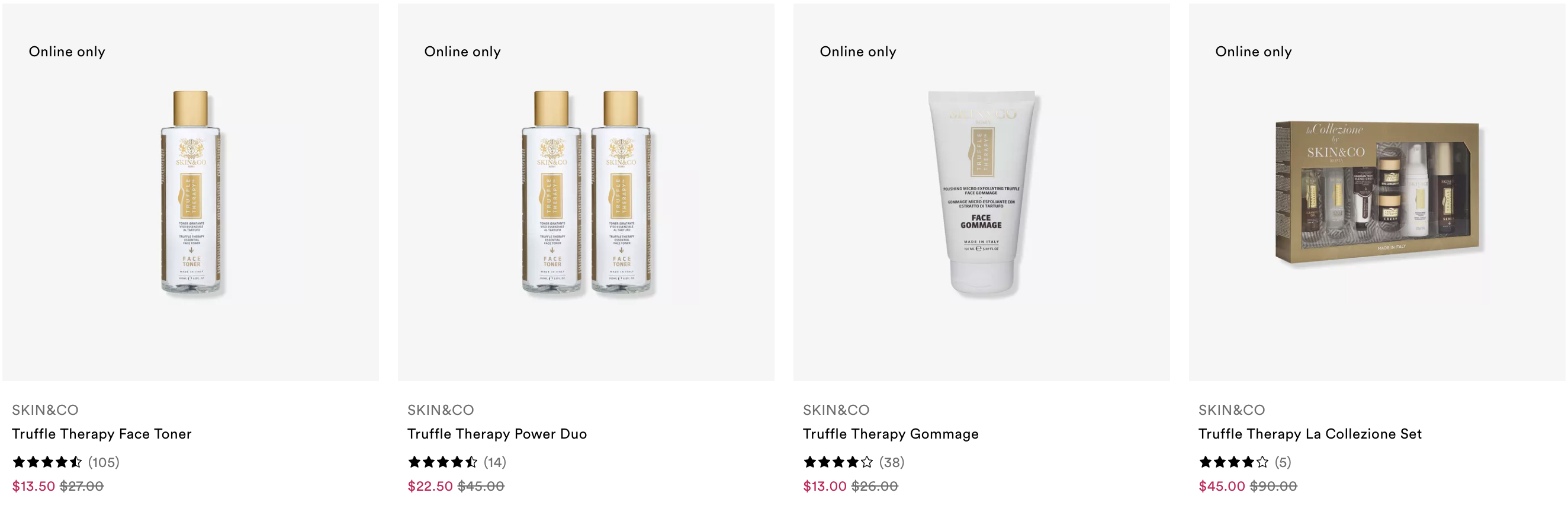
Task: Click the star rating for La Collezione Set
Action: 1234,462
